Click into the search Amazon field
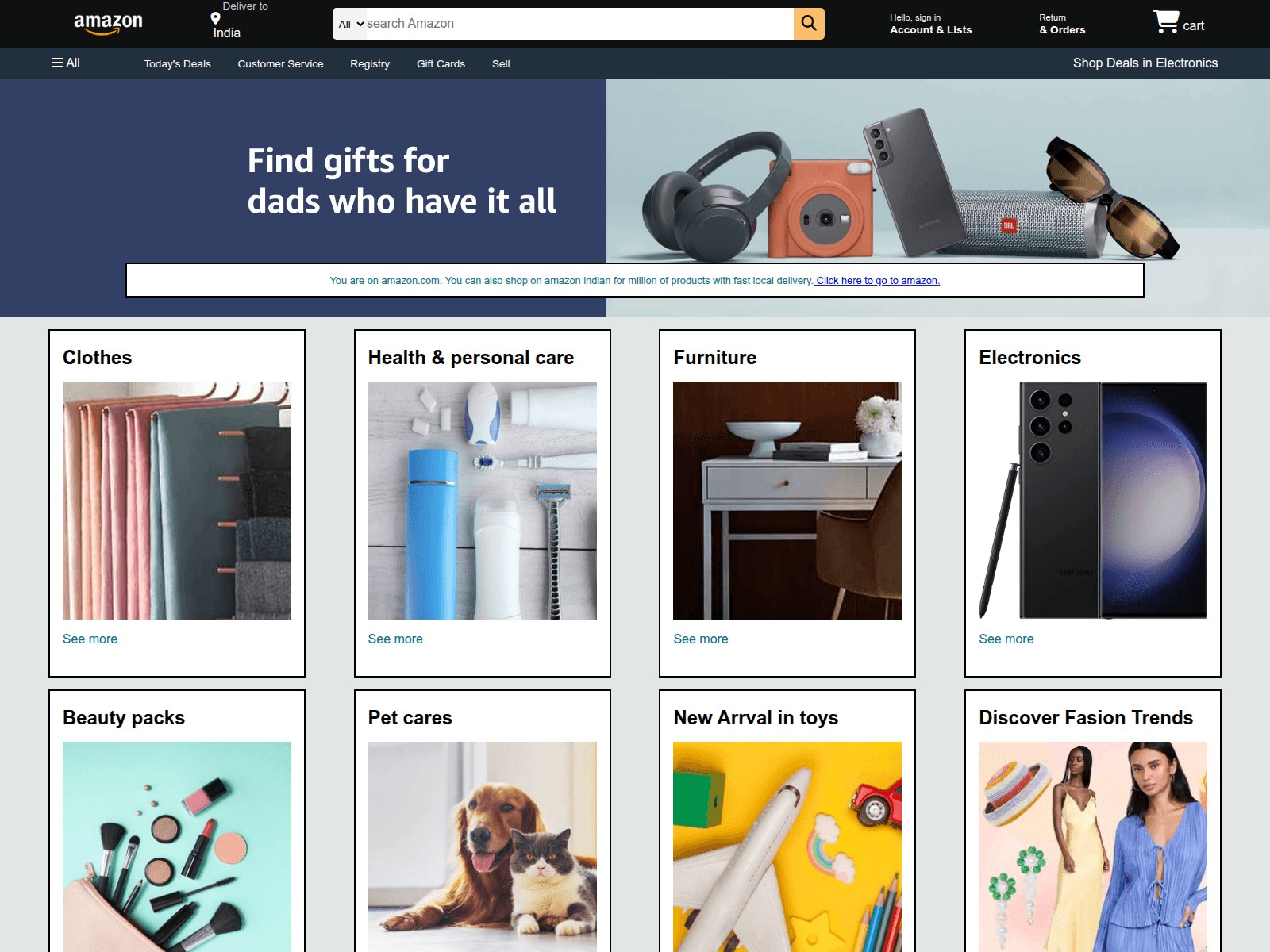Image resolution: width=1270 pixels, height=952 pixels. 579,24
